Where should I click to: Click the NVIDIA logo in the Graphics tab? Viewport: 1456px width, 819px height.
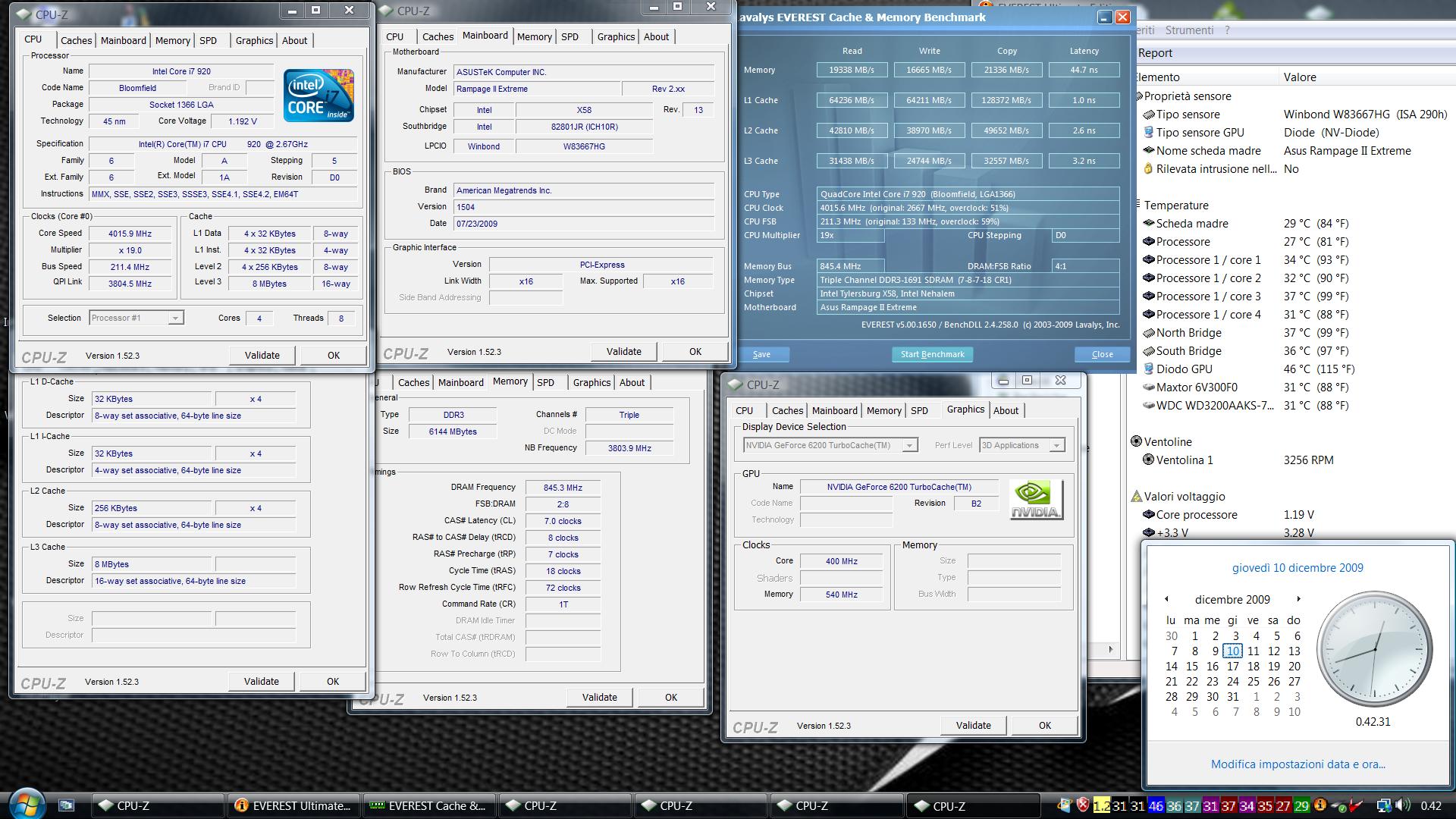click(1036, 500)
